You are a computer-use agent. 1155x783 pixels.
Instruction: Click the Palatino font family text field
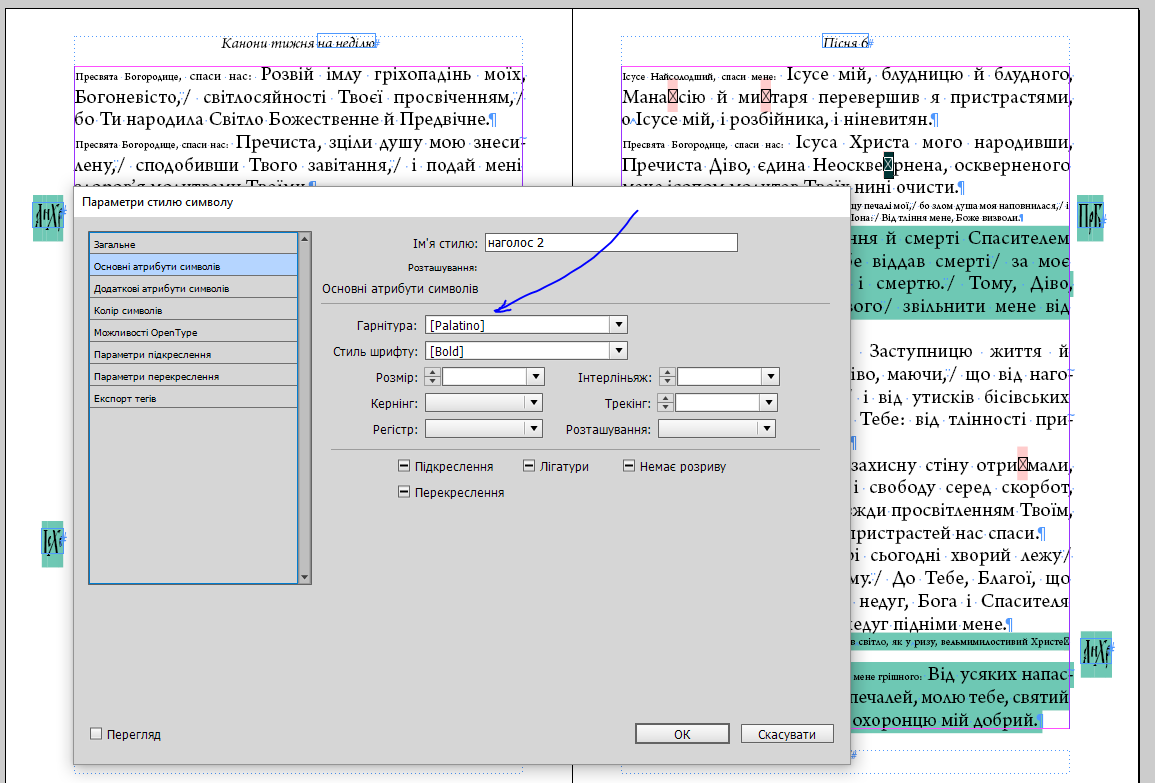click(518, 325)
